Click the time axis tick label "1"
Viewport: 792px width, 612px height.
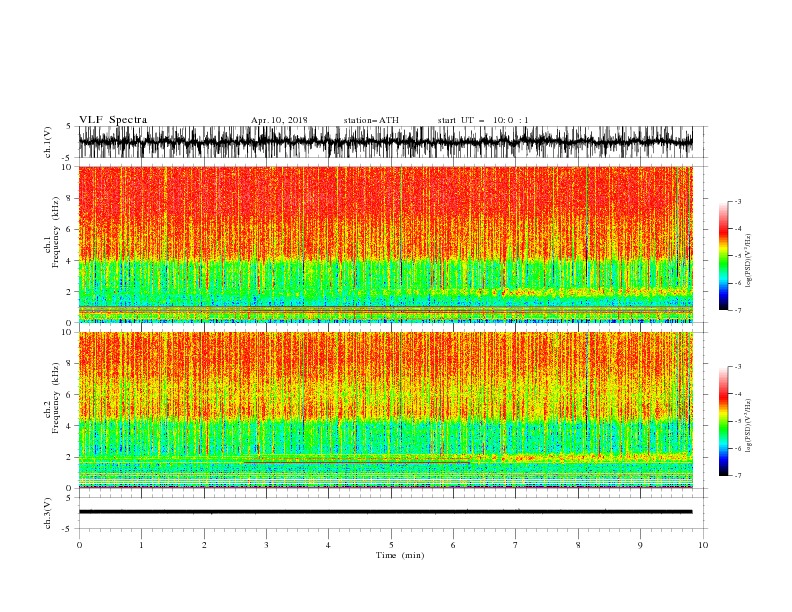coord(141,545)
